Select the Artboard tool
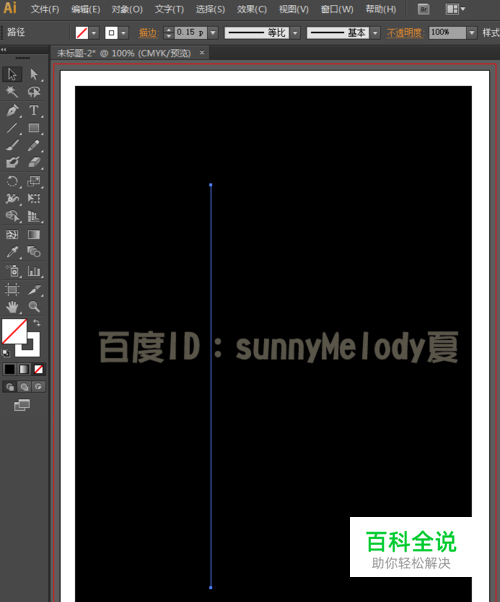Screen dimensions: 500x602 click(x=12, y=289)
